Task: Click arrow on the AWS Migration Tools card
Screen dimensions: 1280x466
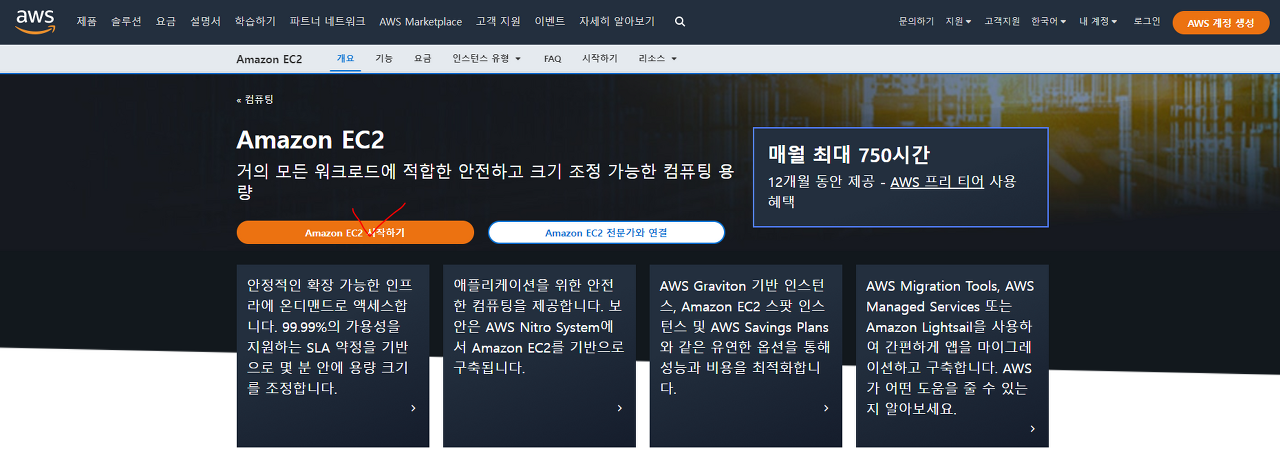Action: click(1032, 428)
